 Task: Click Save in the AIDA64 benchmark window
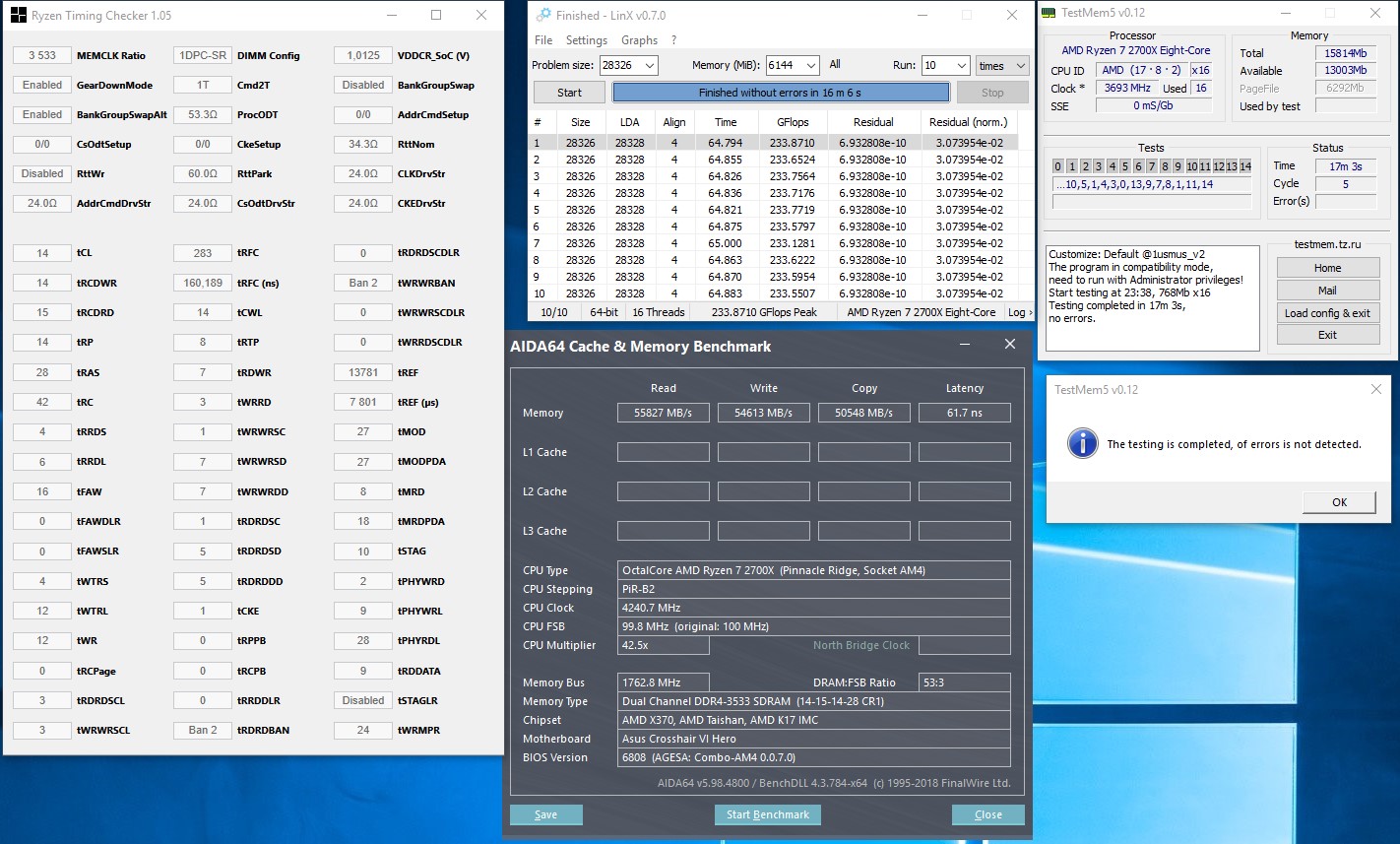tap(546, 814)
